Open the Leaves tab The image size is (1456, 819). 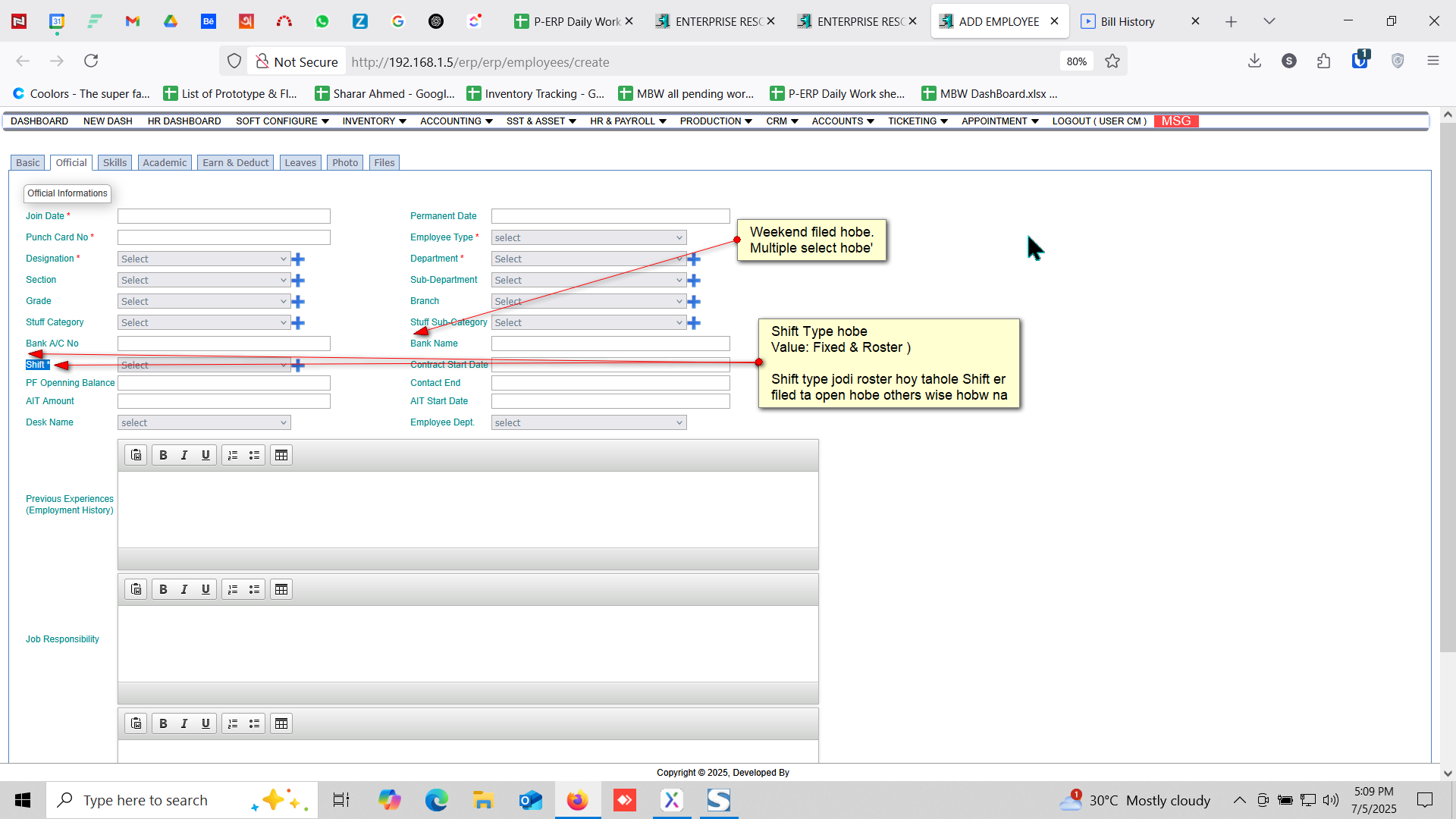coord(300,163)
